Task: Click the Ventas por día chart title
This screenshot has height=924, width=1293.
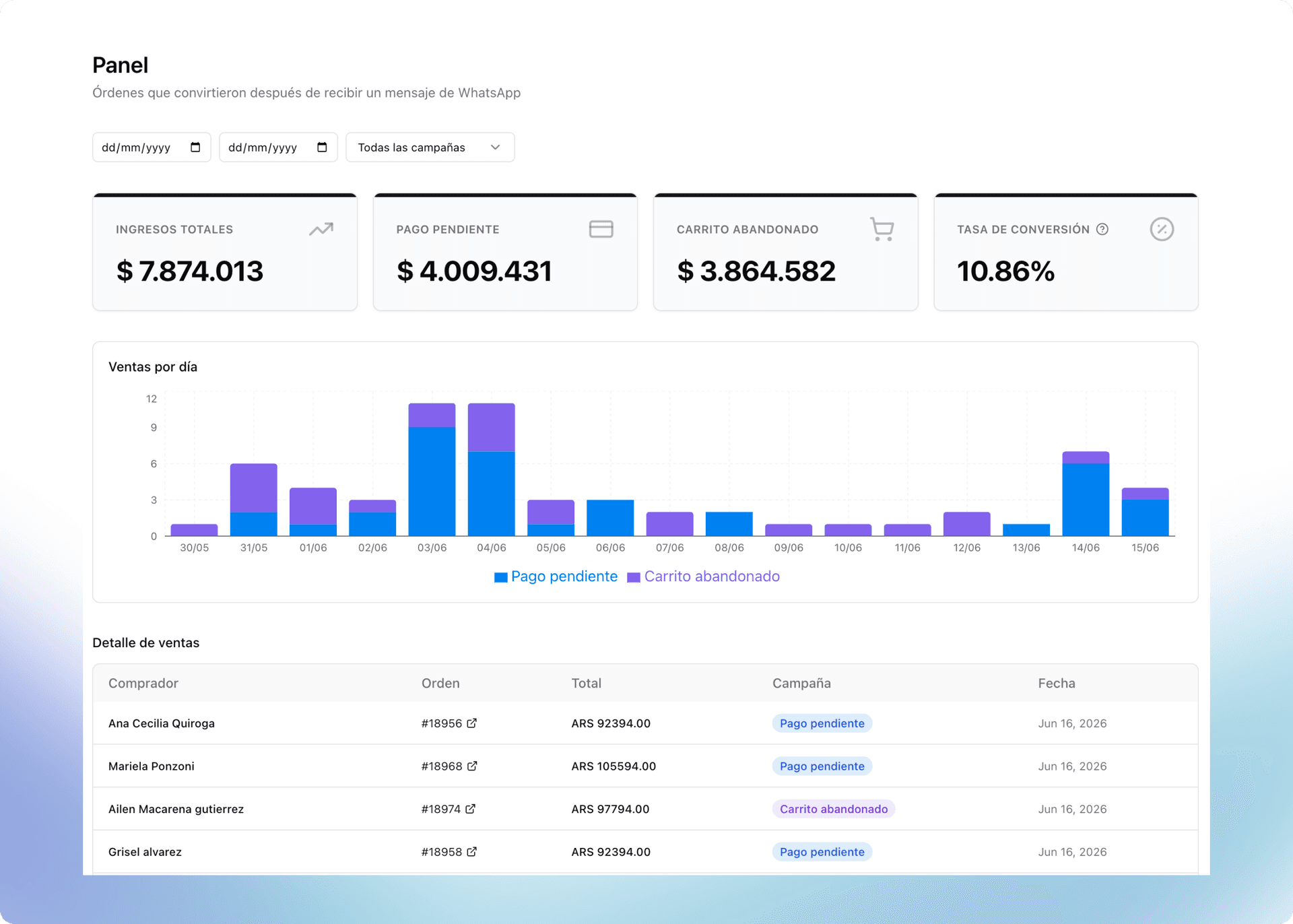Action: click(153, 367)
